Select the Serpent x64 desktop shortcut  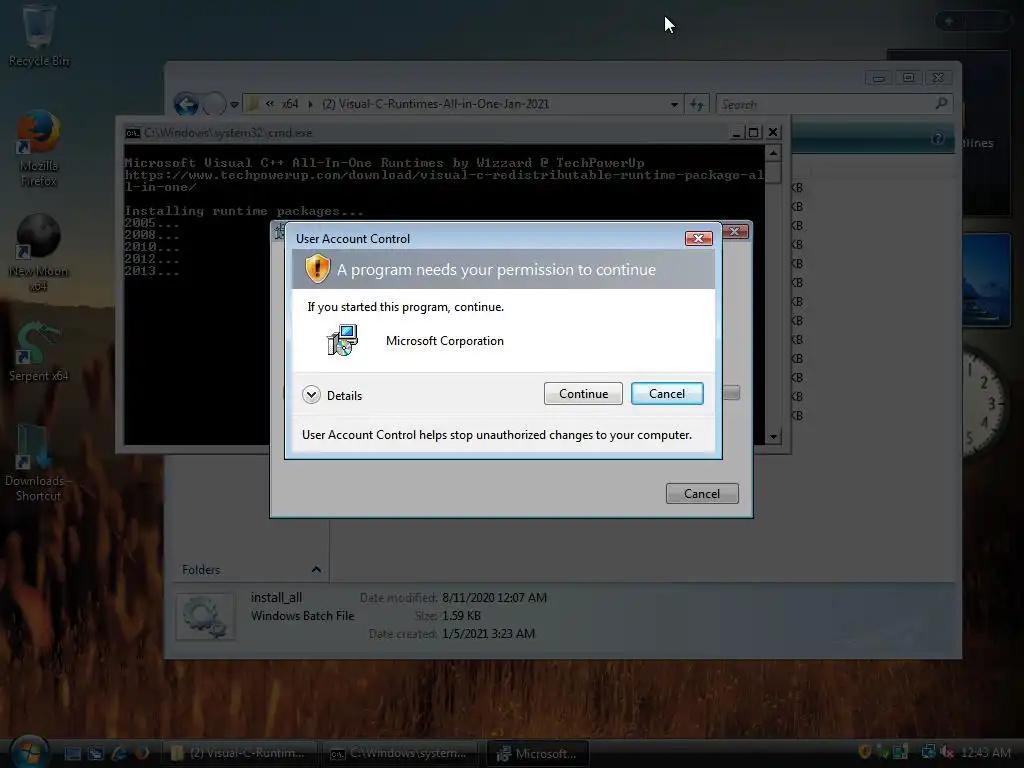[x=39, y=351]
